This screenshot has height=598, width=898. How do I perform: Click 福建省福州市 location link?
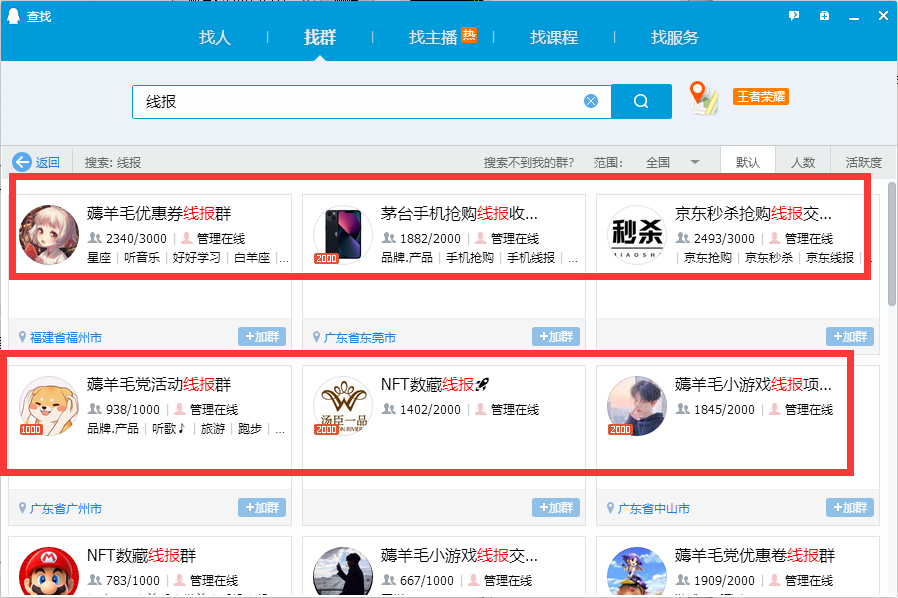(x=66, y=337)
